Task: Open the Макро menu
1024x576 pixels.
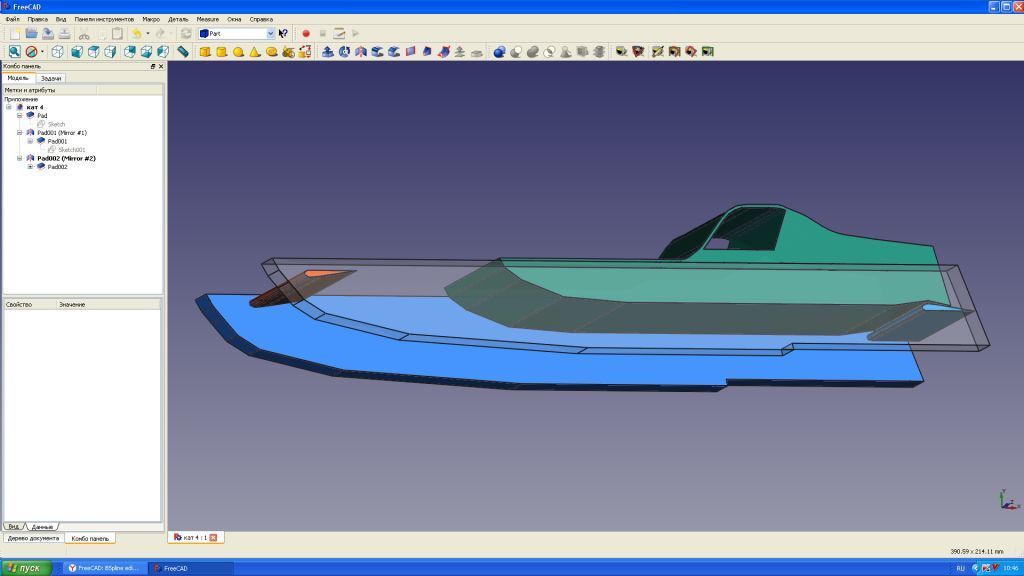Action: (151, 19)
